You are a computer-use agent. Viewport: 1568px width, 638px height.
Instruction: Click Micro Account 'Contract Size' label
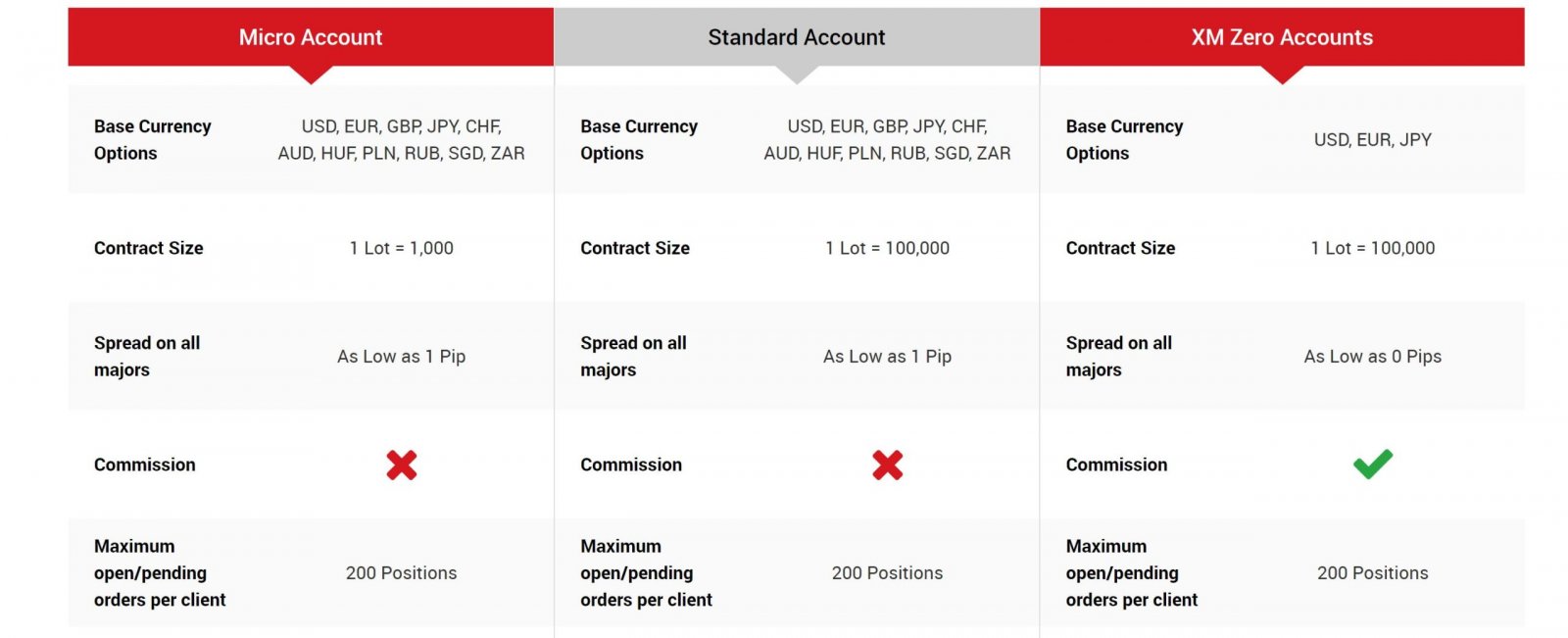149,249
